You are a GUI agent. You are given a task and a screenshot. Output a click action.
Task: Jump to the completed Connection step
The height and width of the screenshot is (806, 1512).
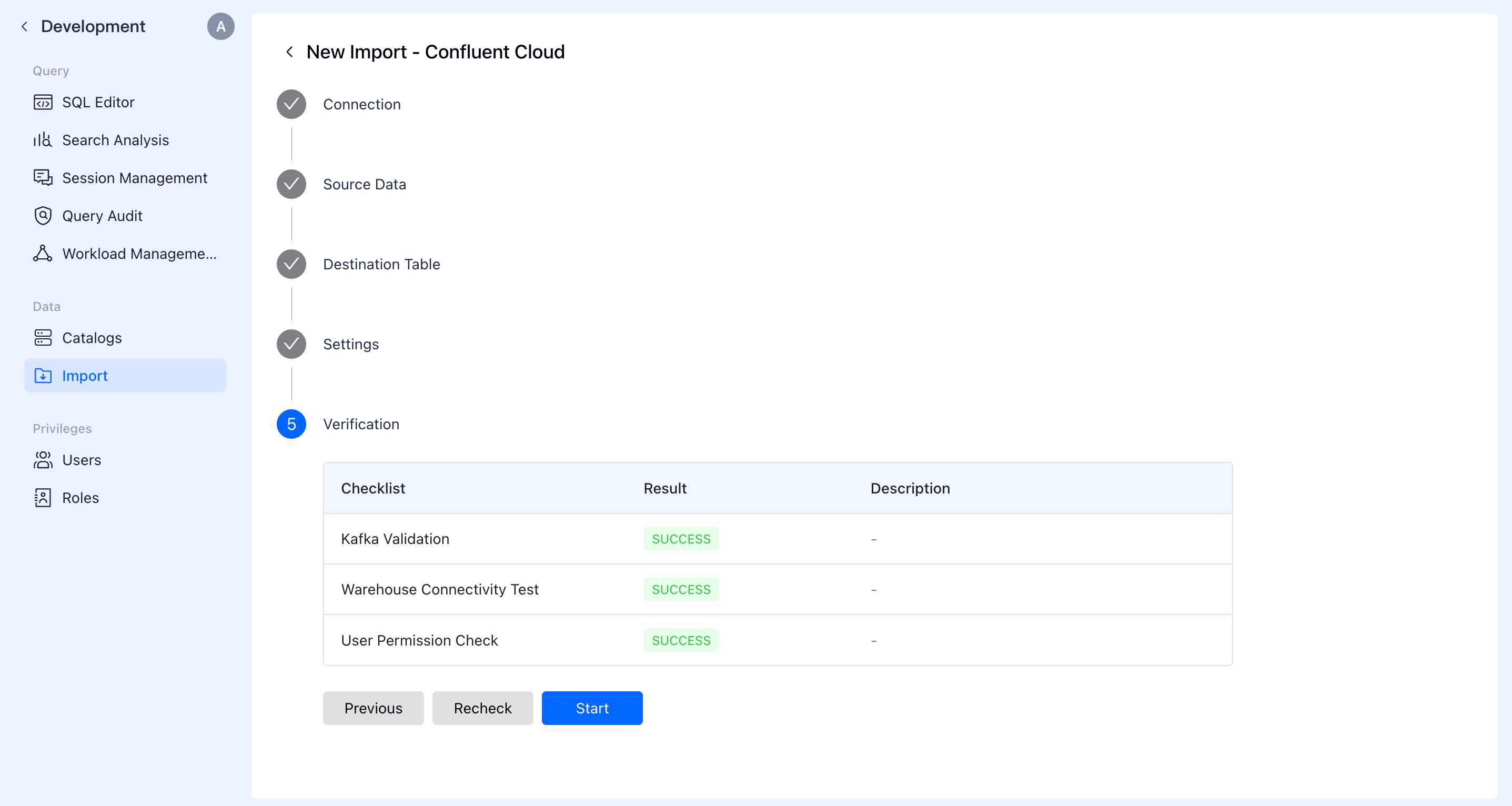[291, 105]
